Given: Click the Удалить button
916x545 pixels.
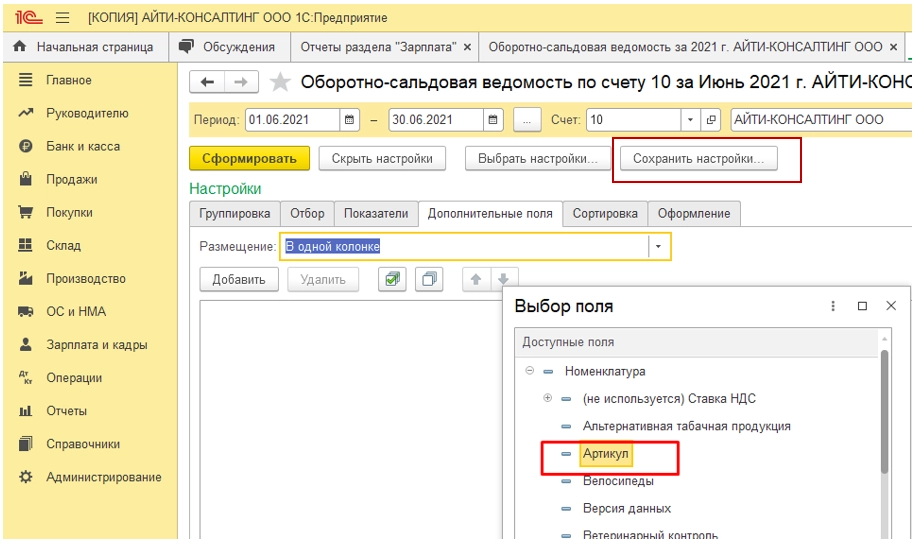Looking at the screenshot, I should pyautogui.click(x=323, y=280).
